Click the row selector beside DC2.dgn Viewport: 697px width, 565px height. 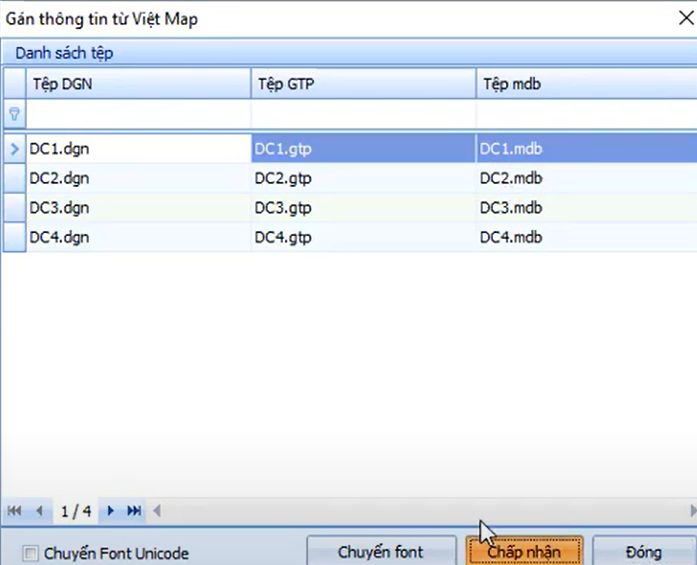tap(15, 178)
